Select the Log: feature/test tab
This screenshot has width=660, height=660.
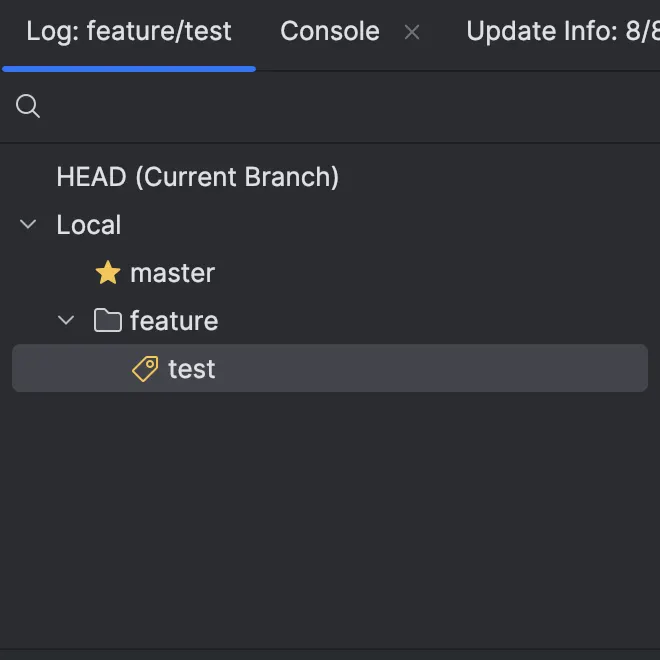pyautogui.click(x=129, y=32)
